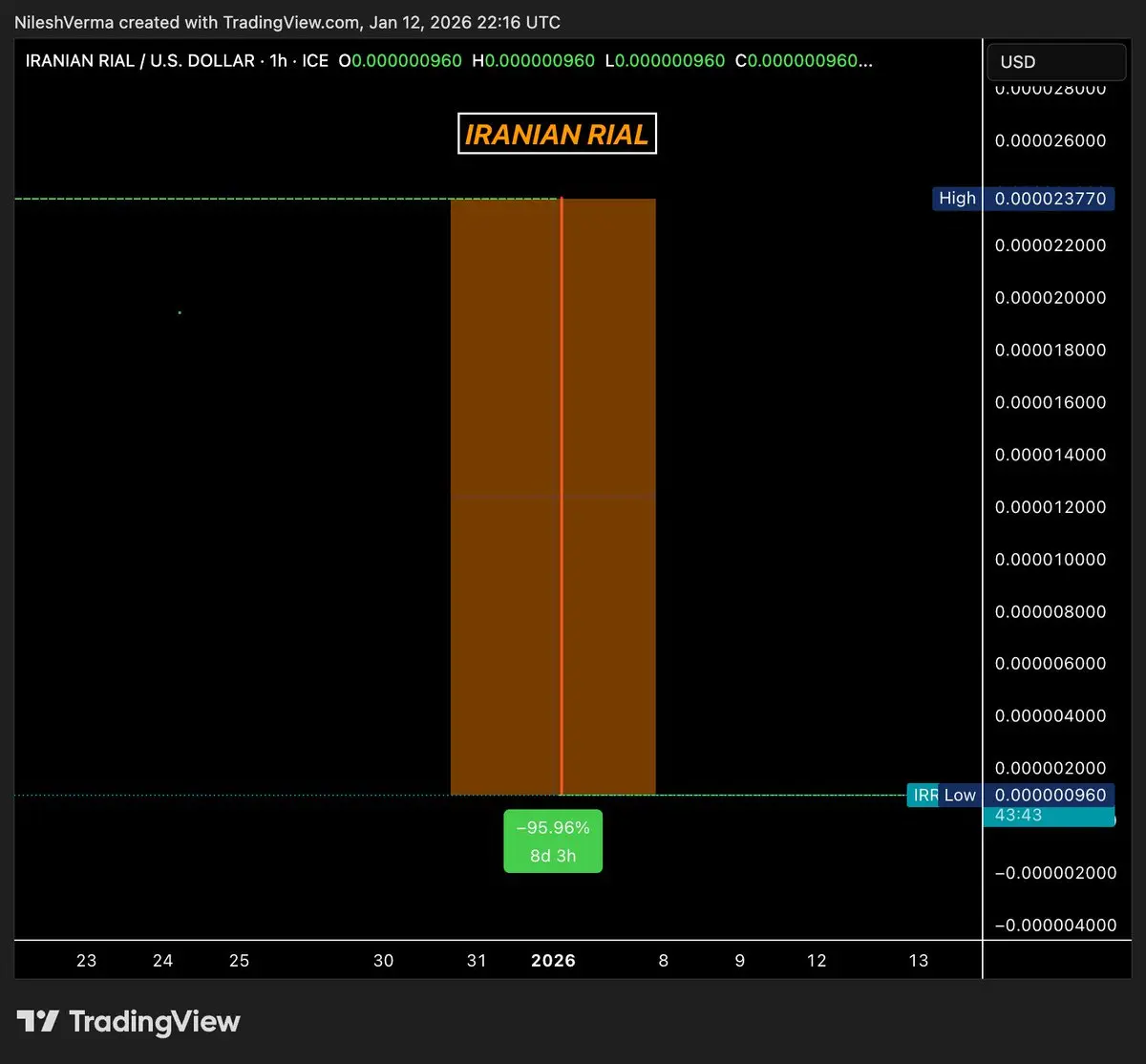1146x1064 pixels.
Task: Click date 23 on the time axis
Action: 86,961
